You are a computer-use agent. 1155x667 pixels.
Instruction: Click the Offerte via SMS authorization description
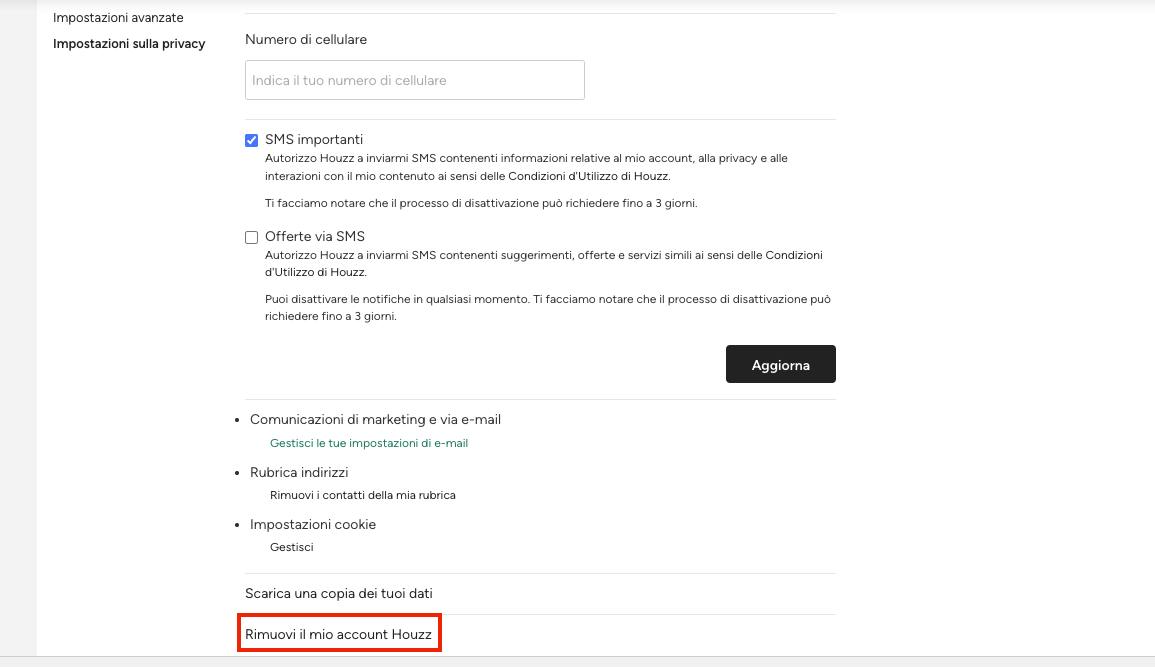[544, 264]
